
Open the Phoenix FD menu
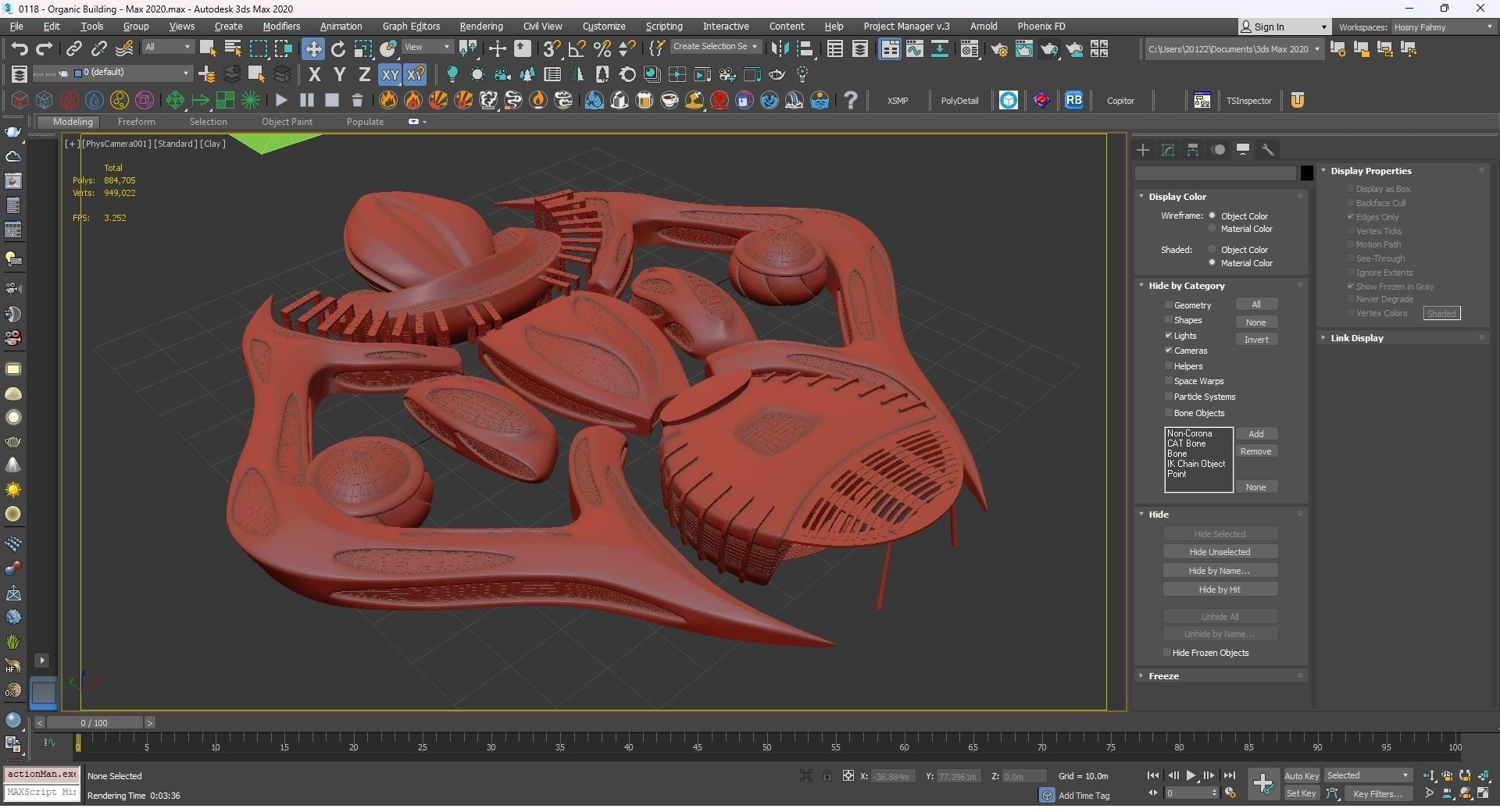1041,26
